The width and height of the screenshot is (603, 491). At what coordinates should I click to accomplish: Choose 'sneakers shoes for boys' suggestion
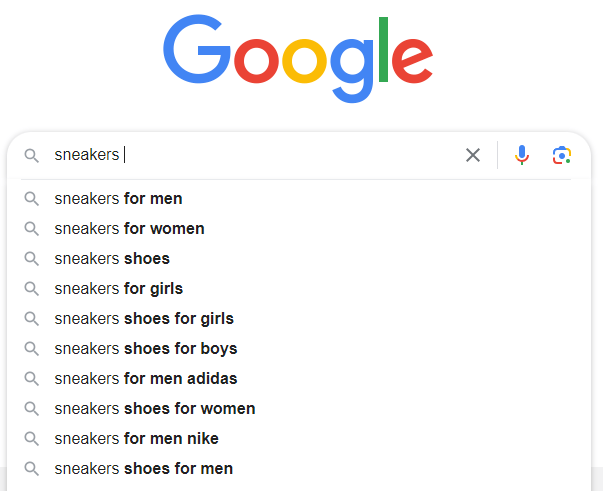[x=145, y=348]
